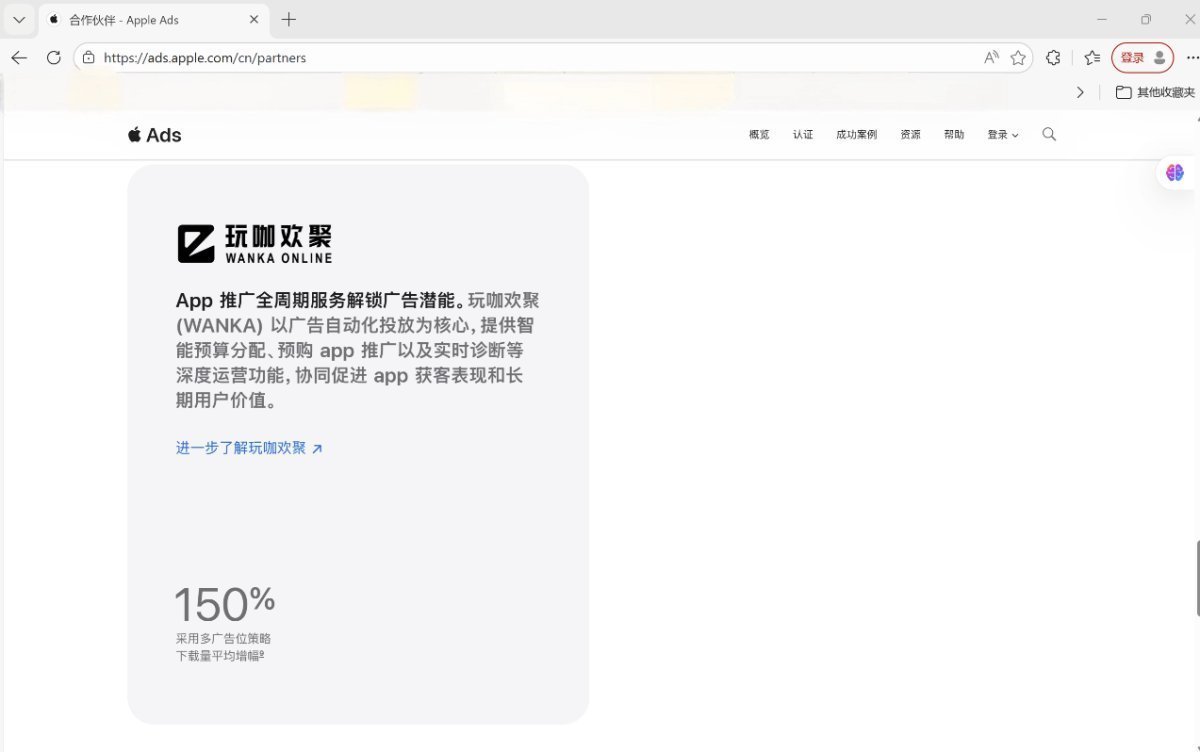Expand the 登录 dropdown in navigation
This screenshot has width=1200, height=752.
click(x=1002, y=135)
